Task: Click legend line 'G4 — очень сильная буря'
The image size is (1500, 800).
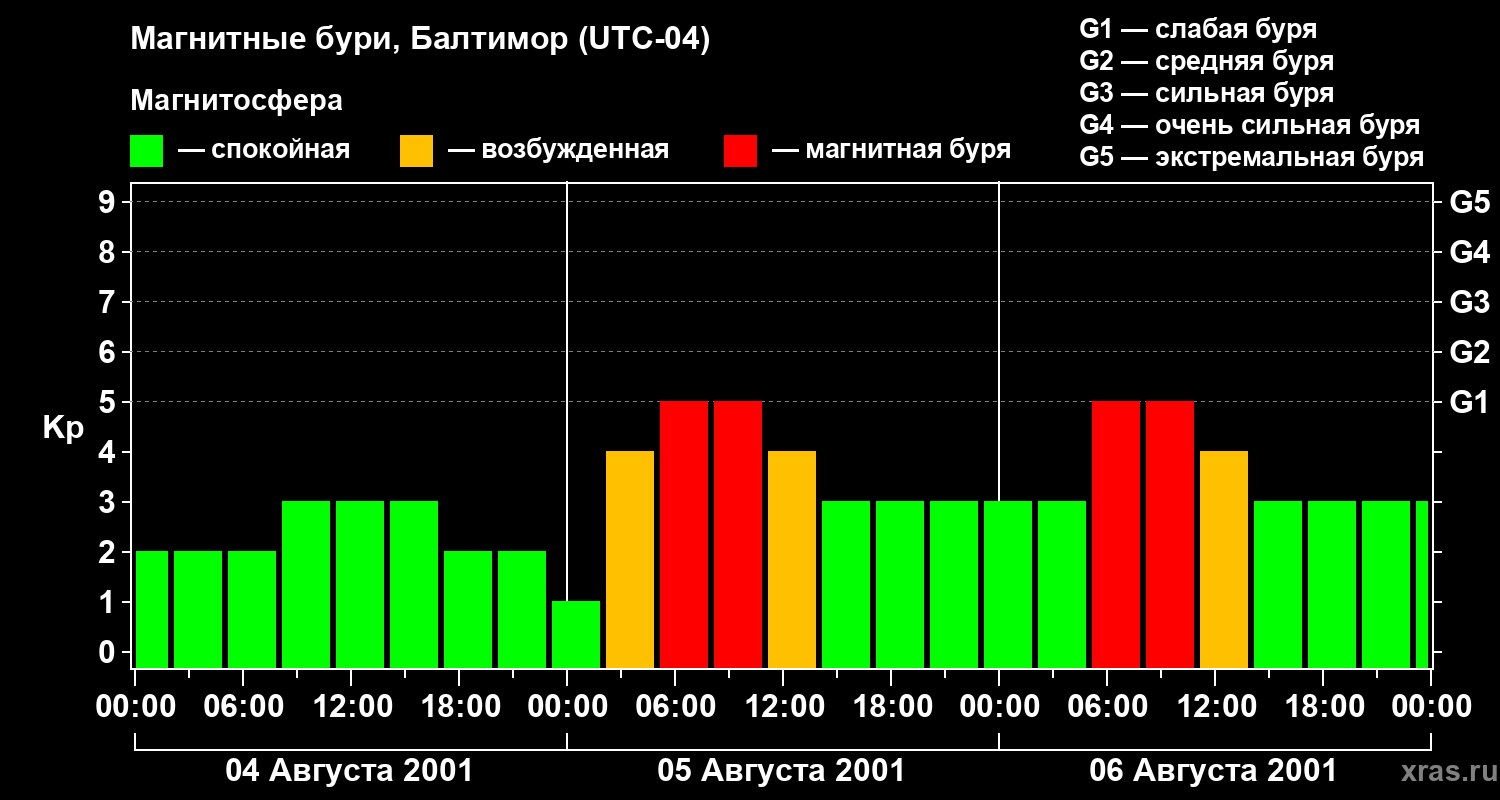Action: [1249, 125]
